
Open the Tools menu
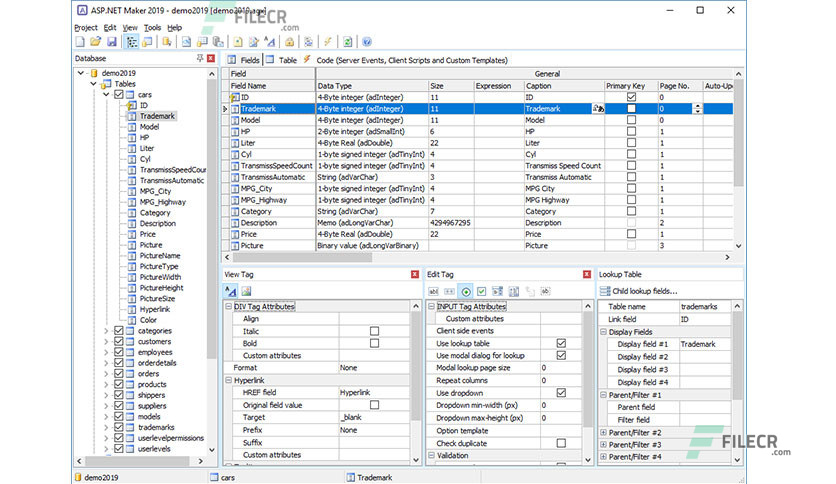click(152, 28)
